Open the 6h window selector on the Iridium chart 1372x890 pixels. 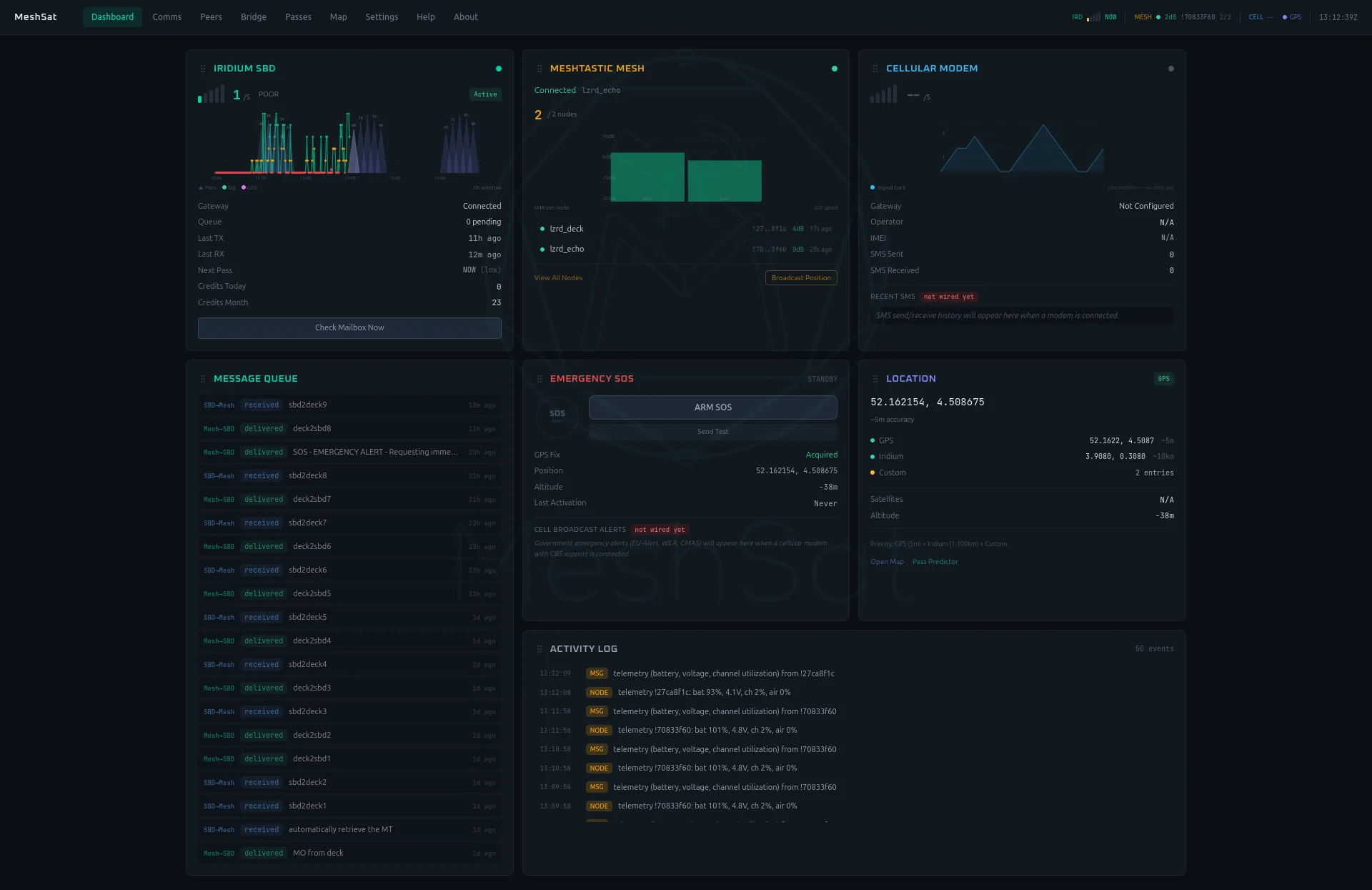pos(486,187)
